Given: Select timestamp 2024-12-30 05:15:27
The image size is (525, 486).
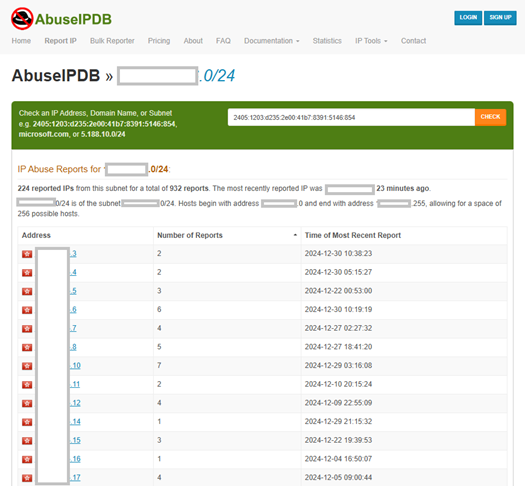Looking at the screenshot, I should pyautogui.click(x=338, y=272).
